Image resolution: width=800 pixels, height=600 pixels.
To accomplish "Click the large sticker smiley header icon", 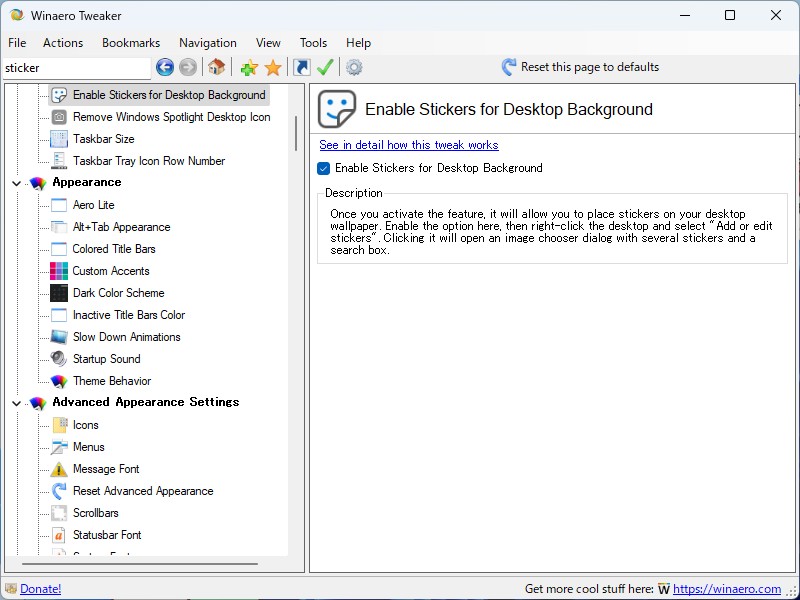I will click(337, 109).
